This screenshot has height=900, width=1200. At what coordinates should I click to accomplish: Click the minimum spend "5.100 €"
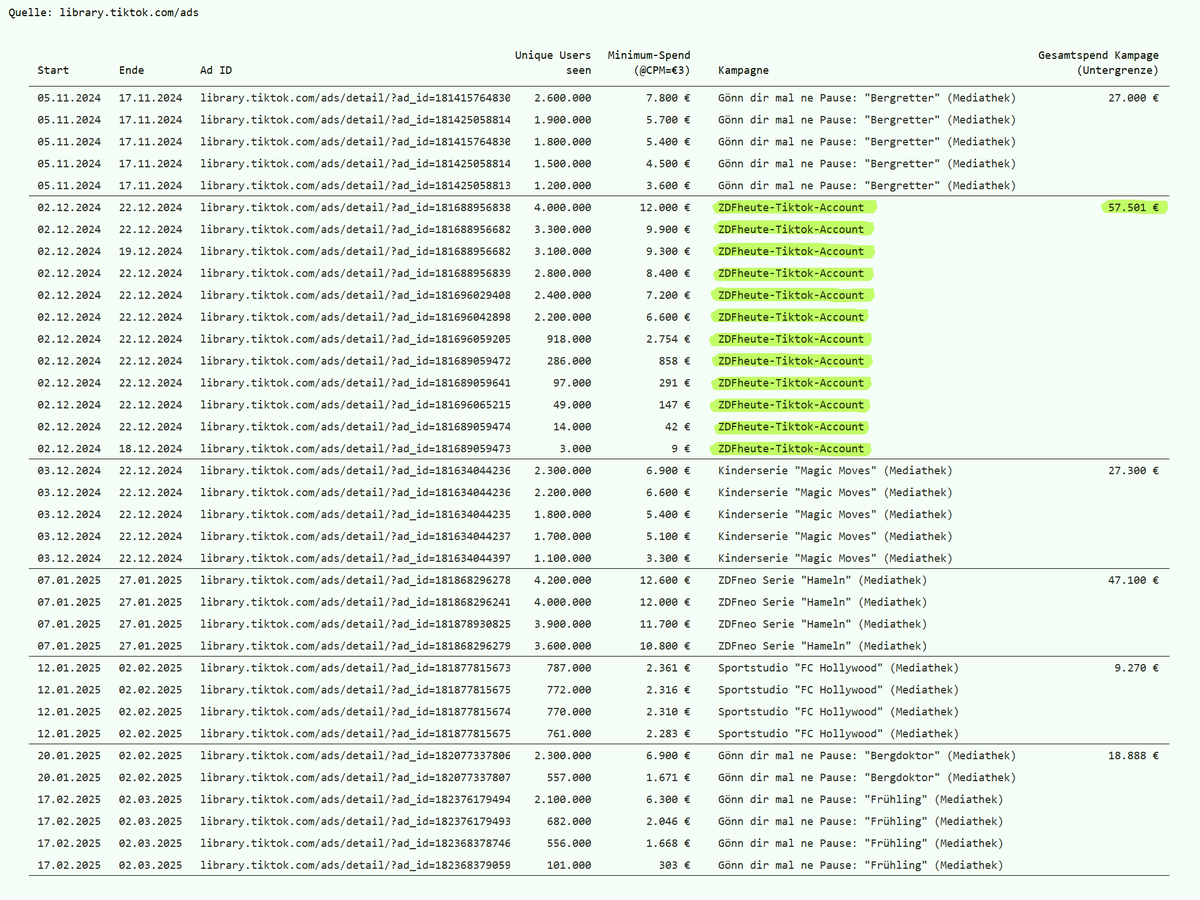(x=668, y=537)
